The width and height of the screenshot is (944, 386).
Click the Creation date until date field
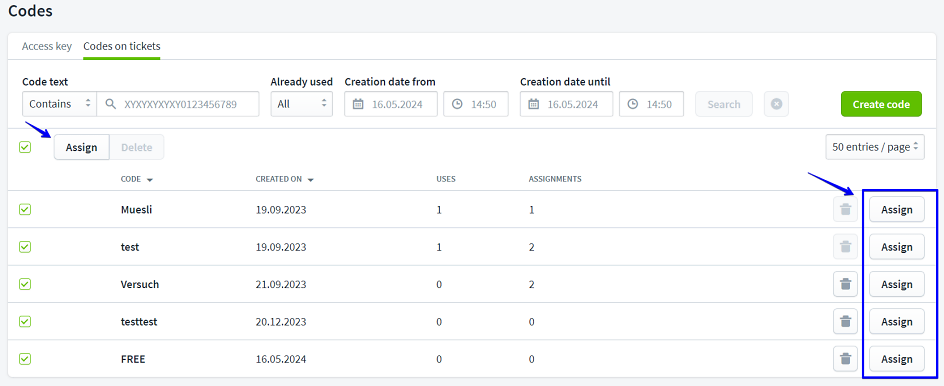click(x=567, y=104)
